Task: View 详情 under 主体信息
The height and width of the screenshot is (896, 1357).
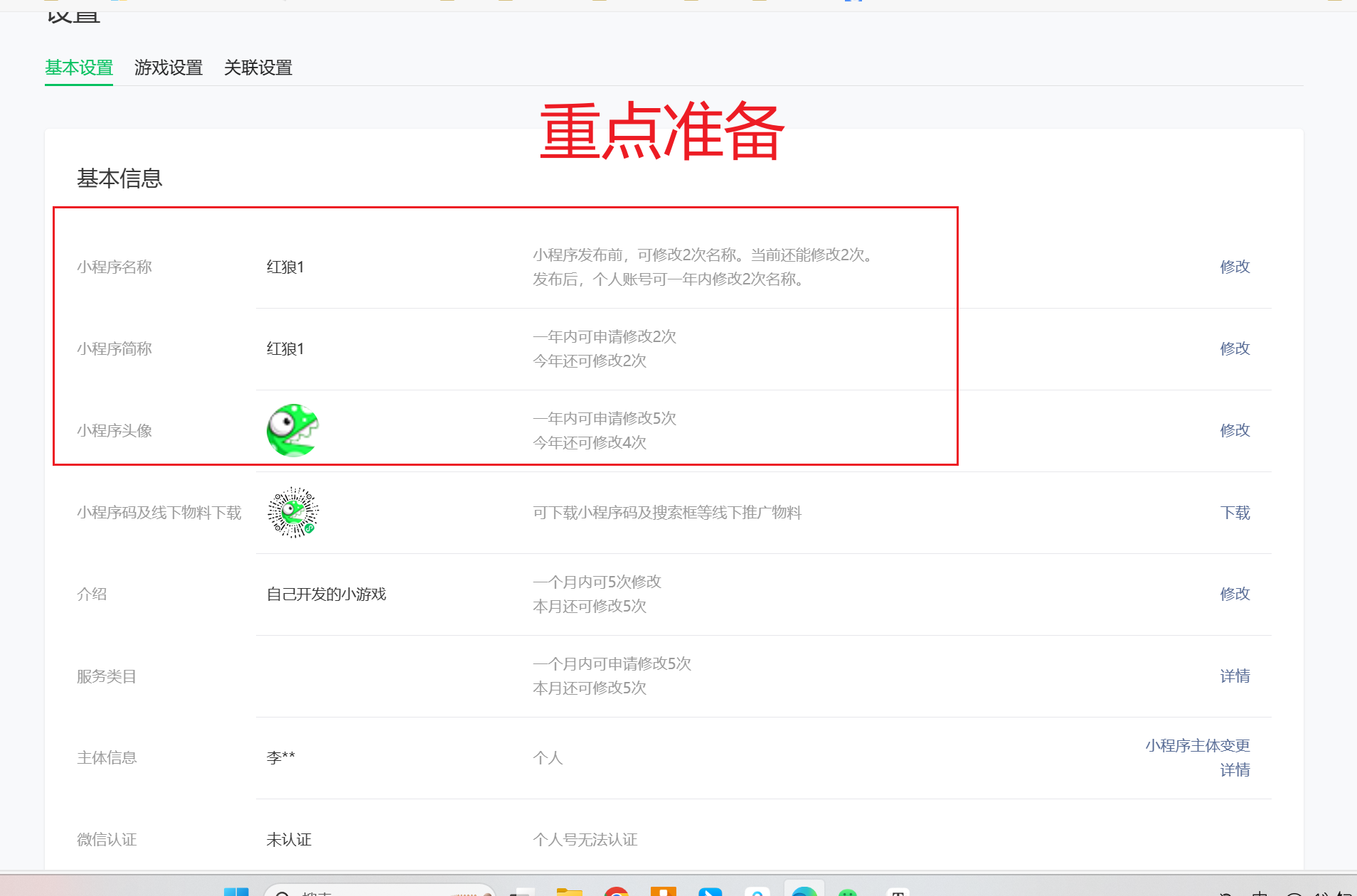Action: 1235,770
